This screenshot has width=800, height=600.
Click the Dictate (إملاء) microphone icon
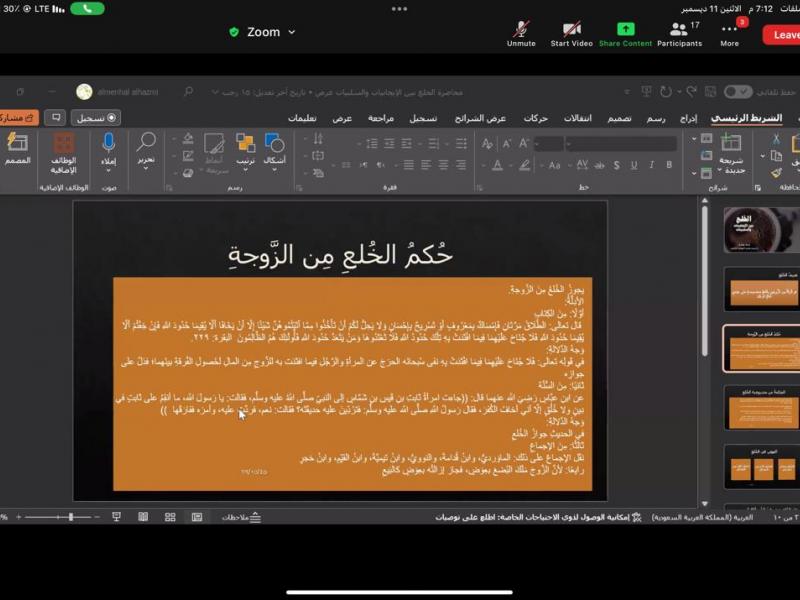tap(108, 143)
